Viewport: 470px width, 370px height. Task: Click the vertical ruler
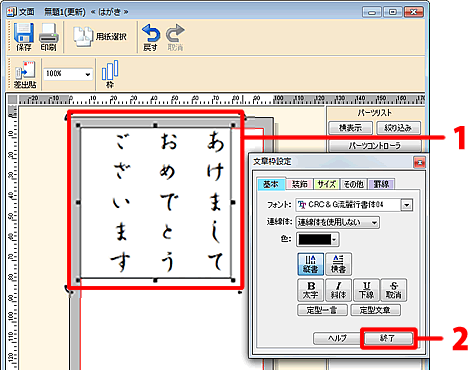pyautogui.click(x=12, y=237)
